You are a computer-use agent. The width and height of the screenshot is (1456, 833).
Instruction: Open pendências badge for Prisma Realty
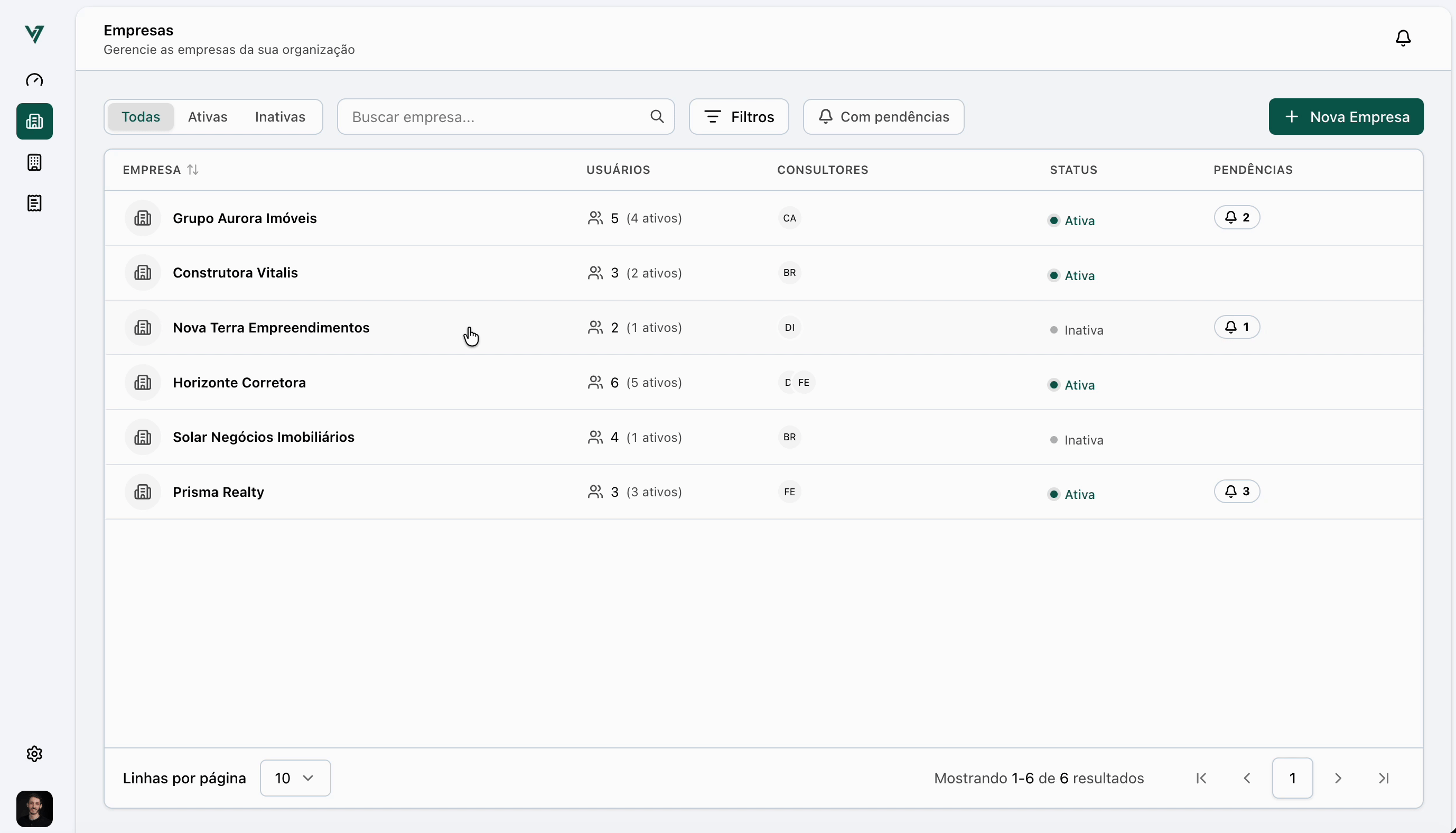[x=1237, y=492]
